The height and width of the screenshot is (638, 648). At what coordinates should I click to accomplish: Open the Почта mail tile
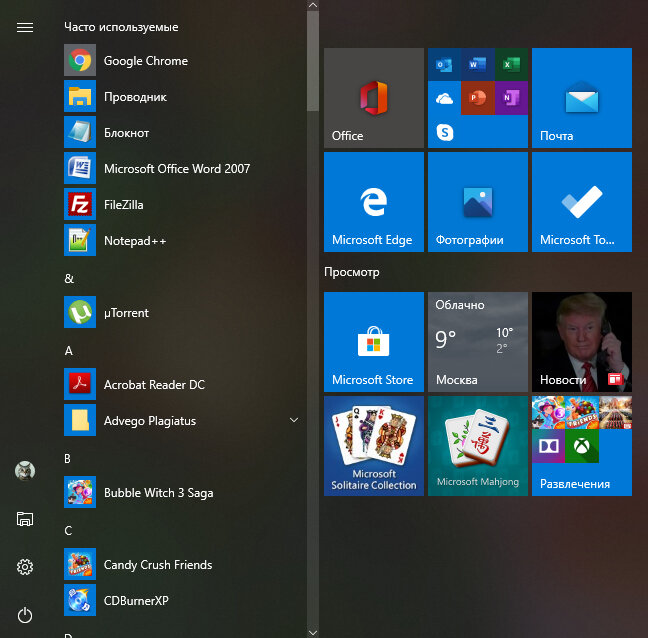click(x=581, y=98)
